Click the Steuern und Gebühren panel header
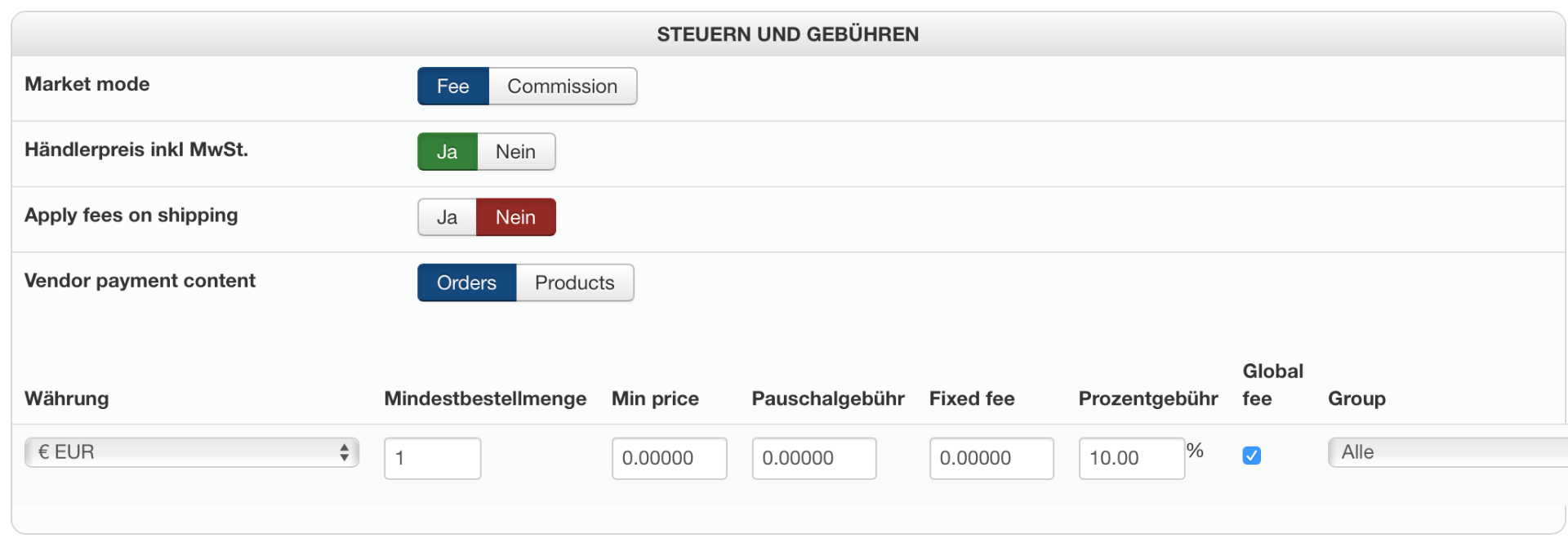This screenshot has height=556, width=1568. pyautogui.click(x=787, y=34)
